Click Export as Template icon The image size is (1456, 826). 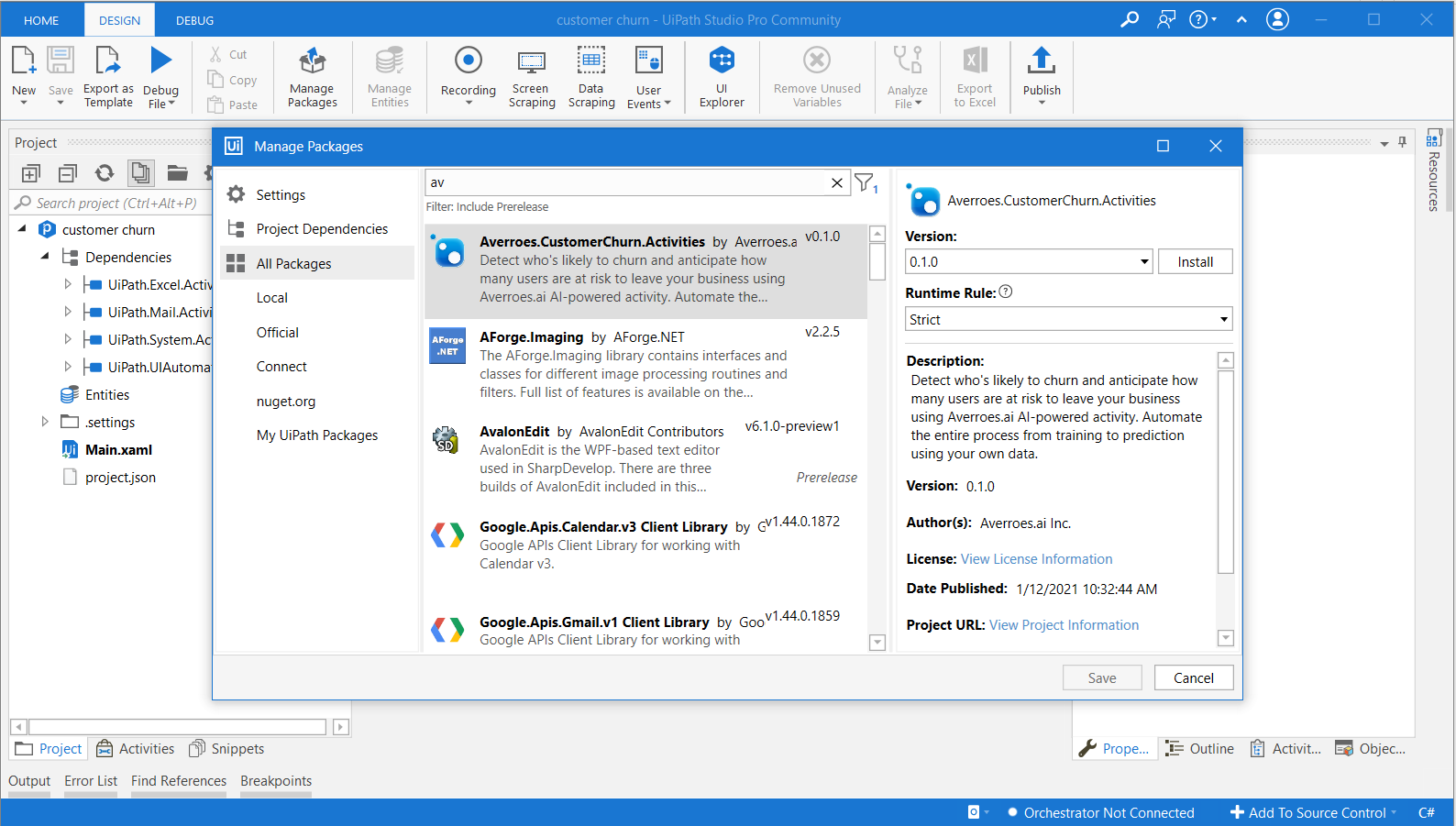click(x=108, y=61)
